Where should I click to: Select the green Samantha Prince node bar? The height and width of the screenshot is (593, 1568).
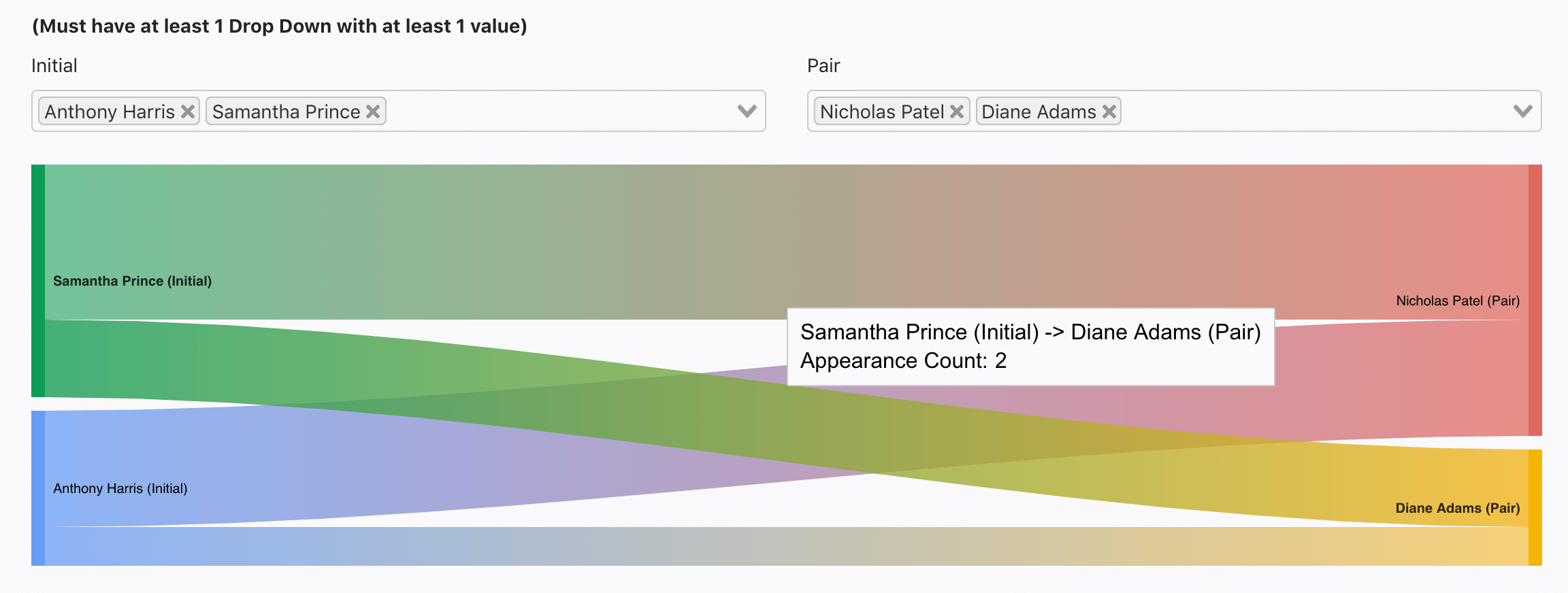pos(38,280)
